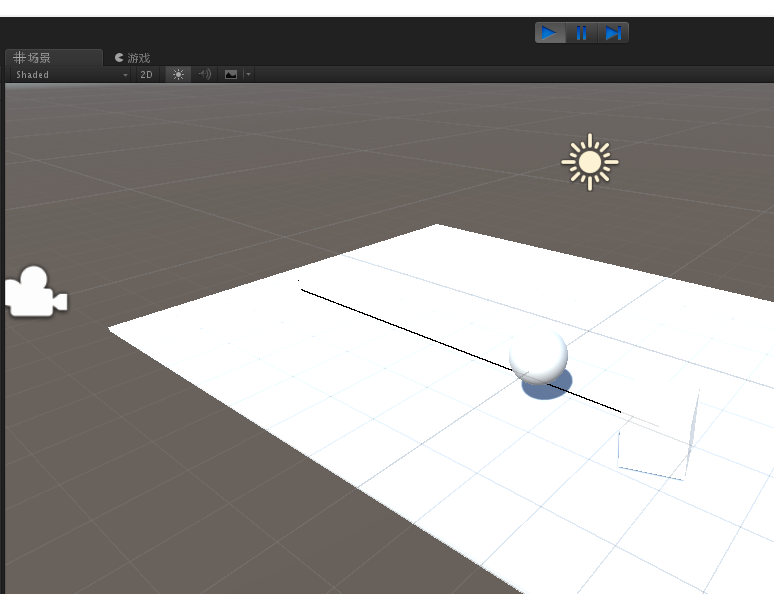Toggle scene effects image icon
Screen dimensions: 774x594
click(x=231, y=75)
